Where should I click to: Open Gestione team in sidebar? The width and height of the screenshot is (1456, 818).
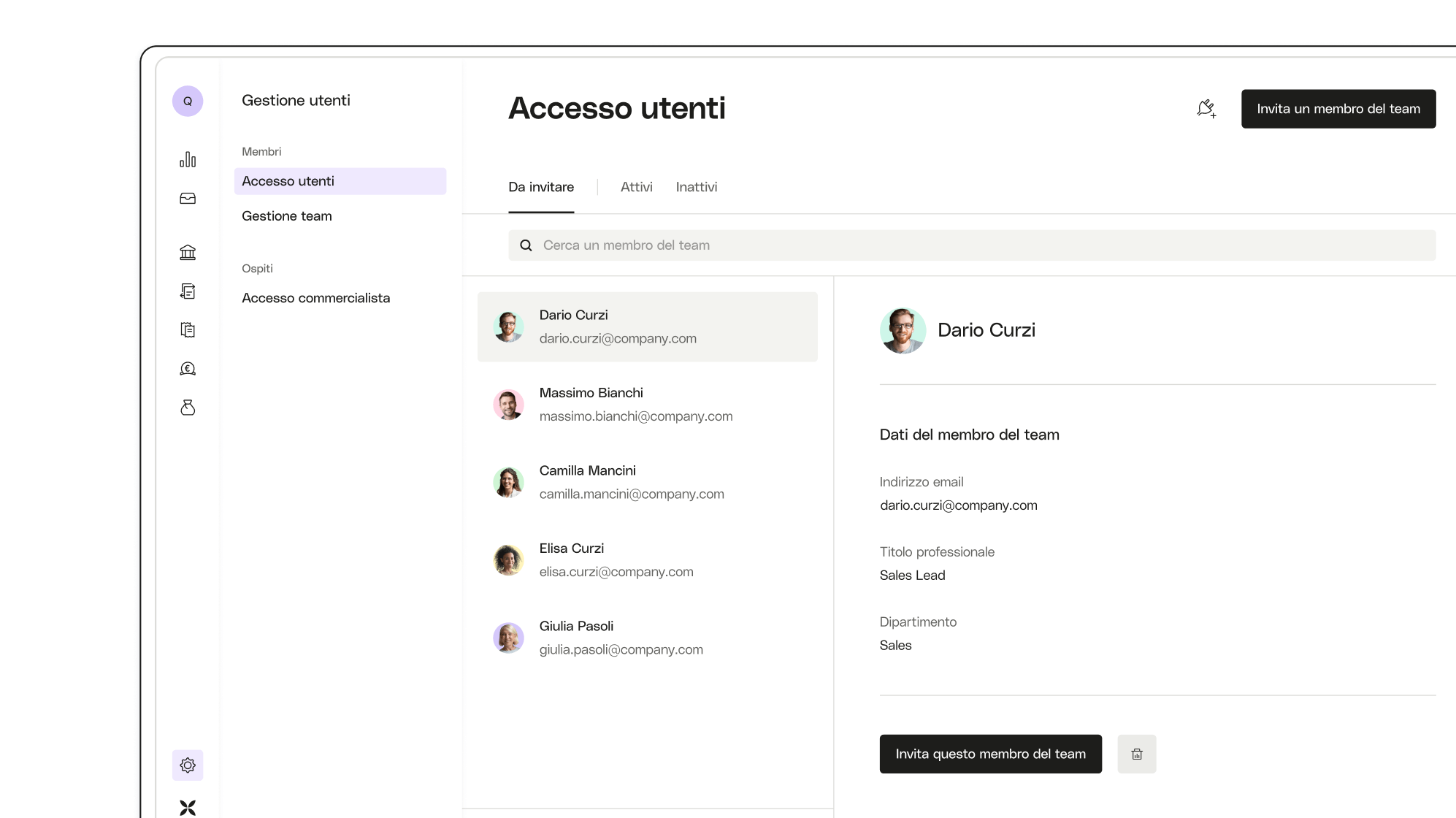pyautogui.click(x=287, y=216)
